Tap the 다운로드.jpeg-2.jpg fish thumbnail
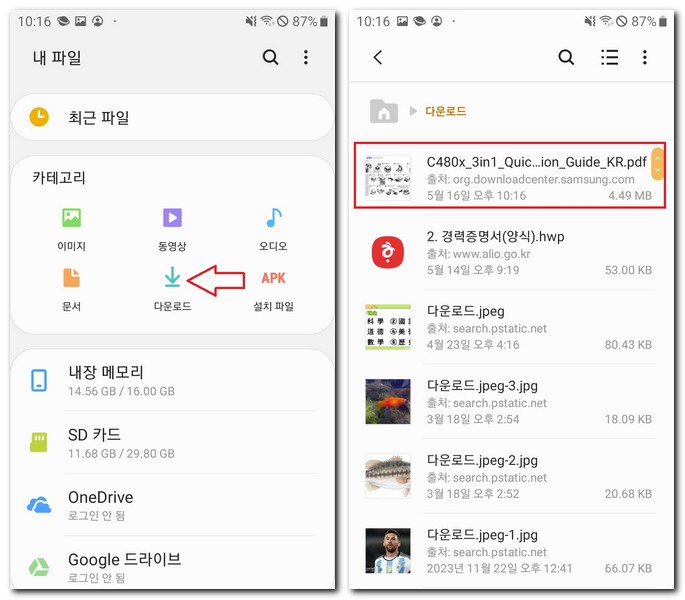The height and width of the screenshot is (600, 685). (x=387, y=476)
